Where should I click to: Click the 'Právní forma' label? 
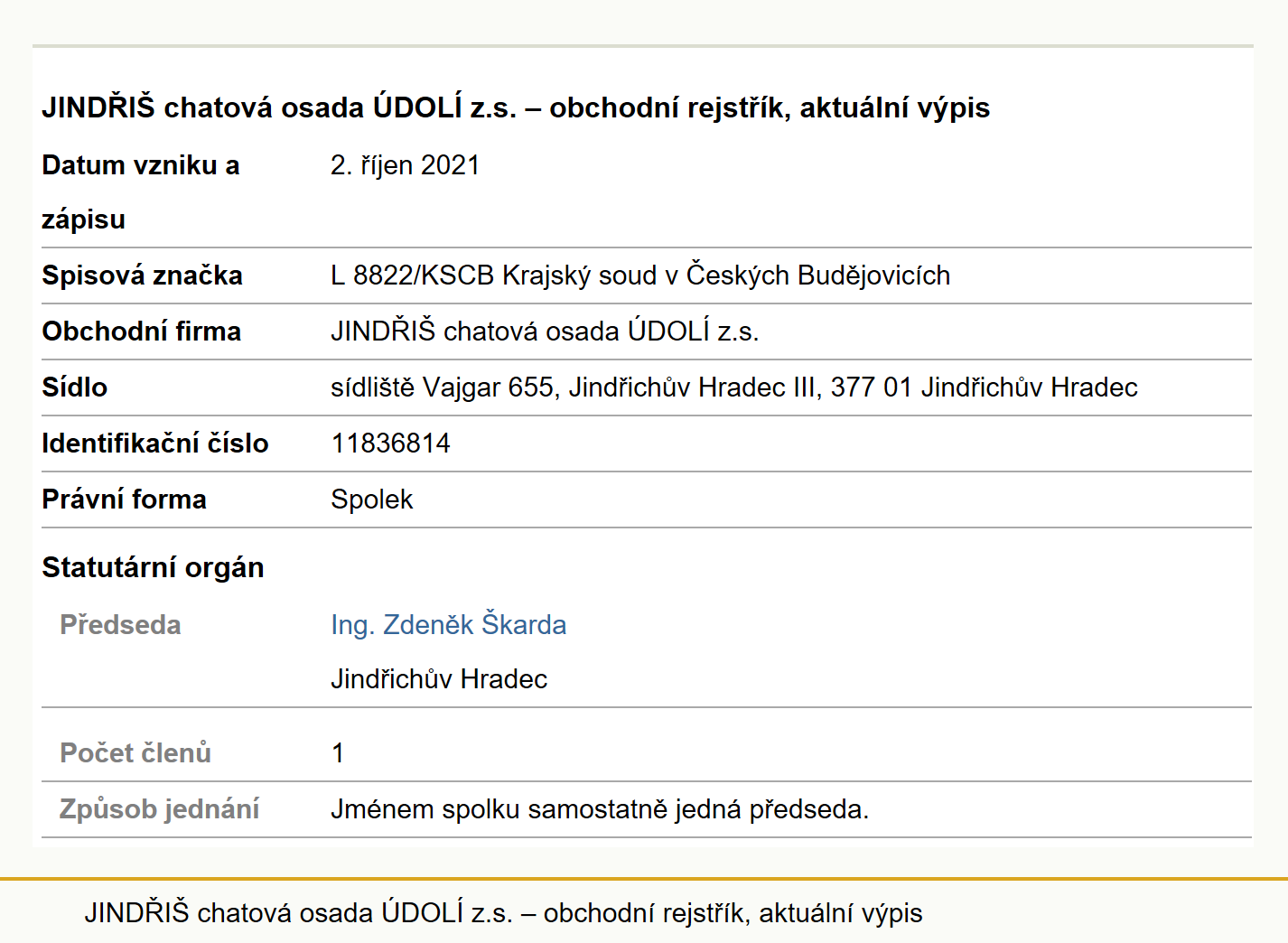pos(124,500)
